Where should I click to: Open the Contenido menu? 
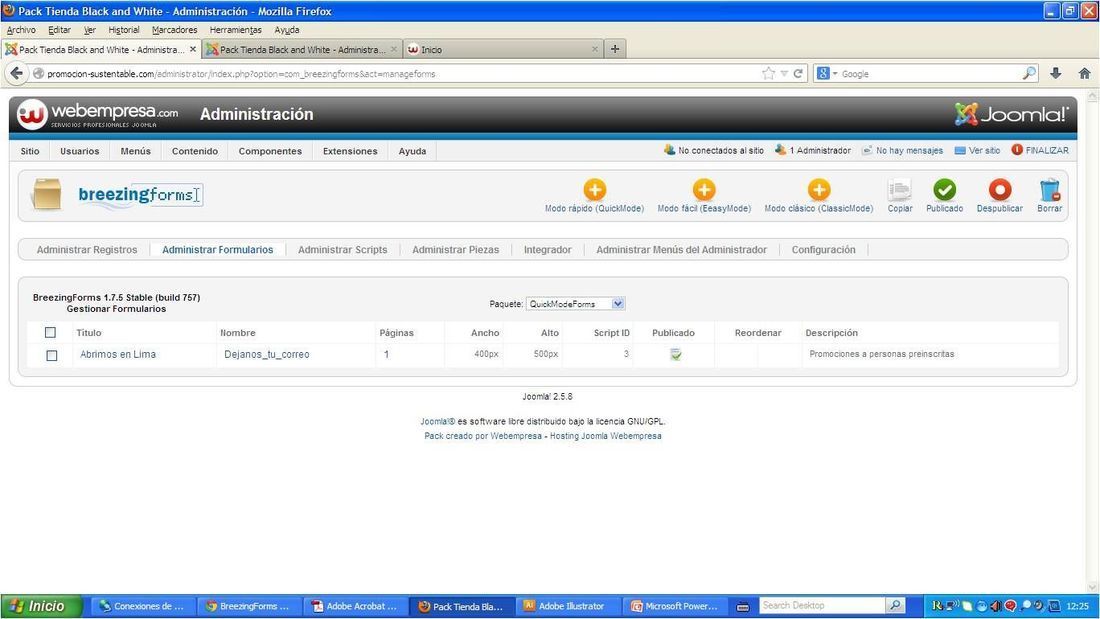195,151
